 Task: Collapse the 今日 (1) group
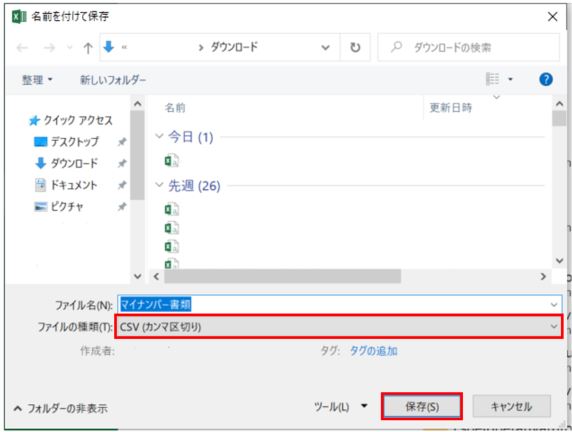pyautogui.click(x=159, y=136)
